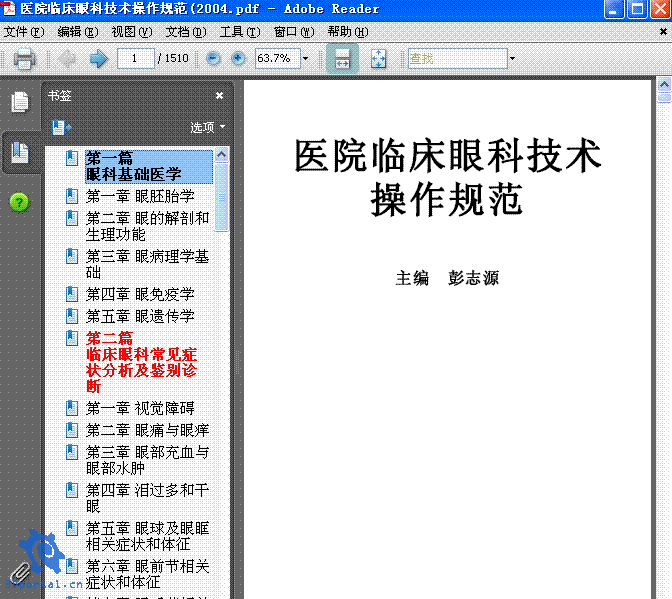Click the zoom in plus button
The image size is (672, 599).
click(238, 58)
